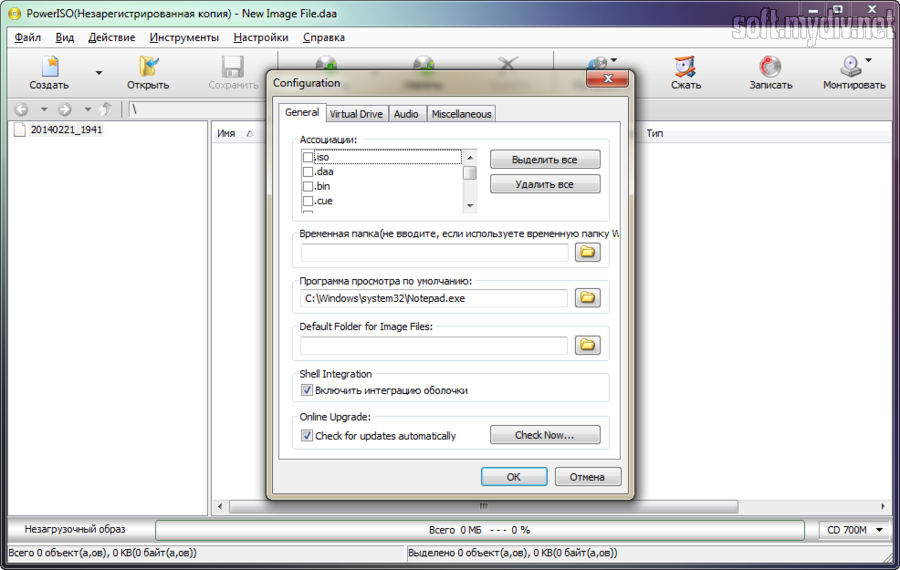900x570 pixels.
Task: Open the Back history dropdown arrow
Action: click(44, 109)
